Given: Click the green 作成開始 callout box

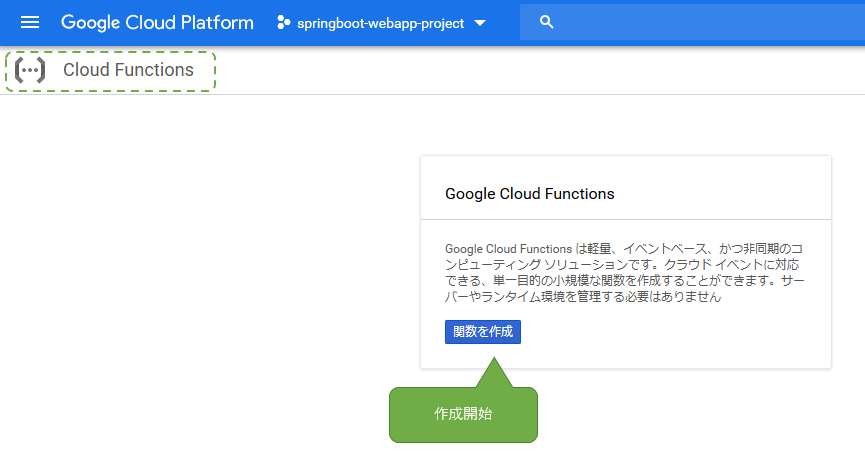Looking at the screenshot, I should (x=463, y=414).
